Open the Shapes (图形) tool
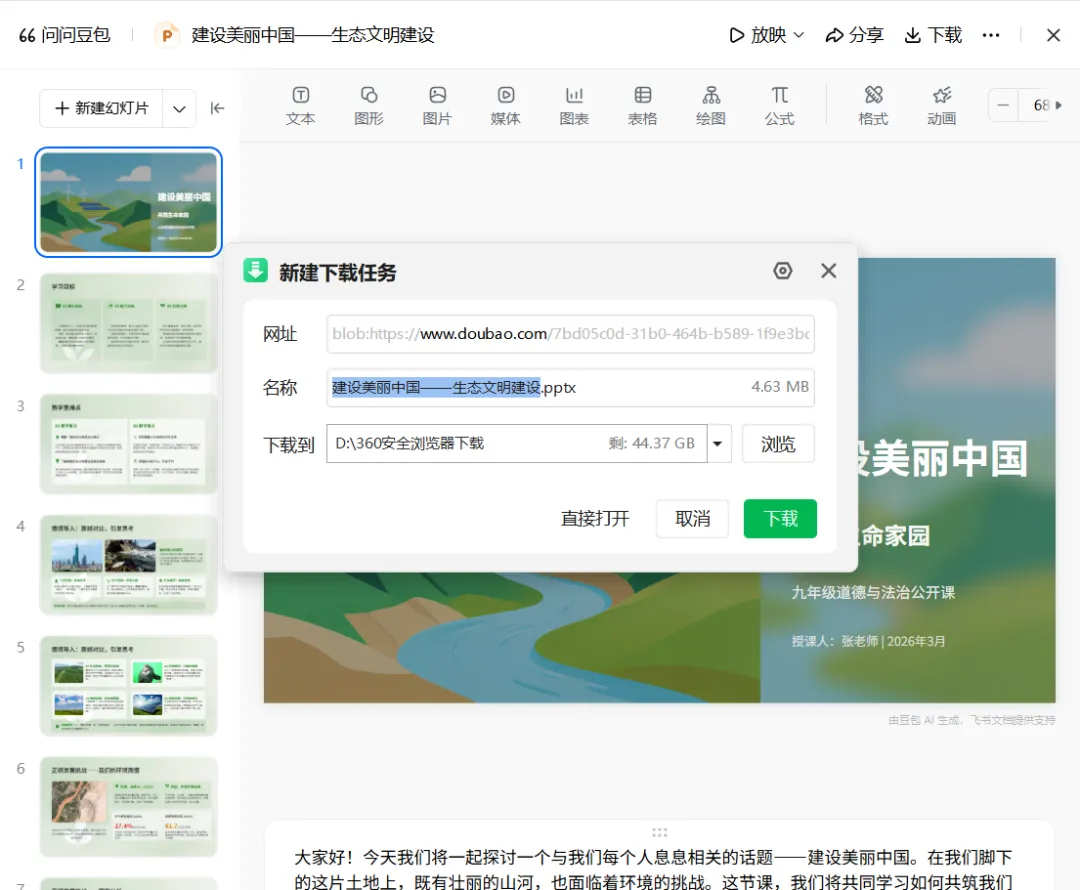Image resolution: width=1080 pixels, height=890 pixels. click(368, 105)
